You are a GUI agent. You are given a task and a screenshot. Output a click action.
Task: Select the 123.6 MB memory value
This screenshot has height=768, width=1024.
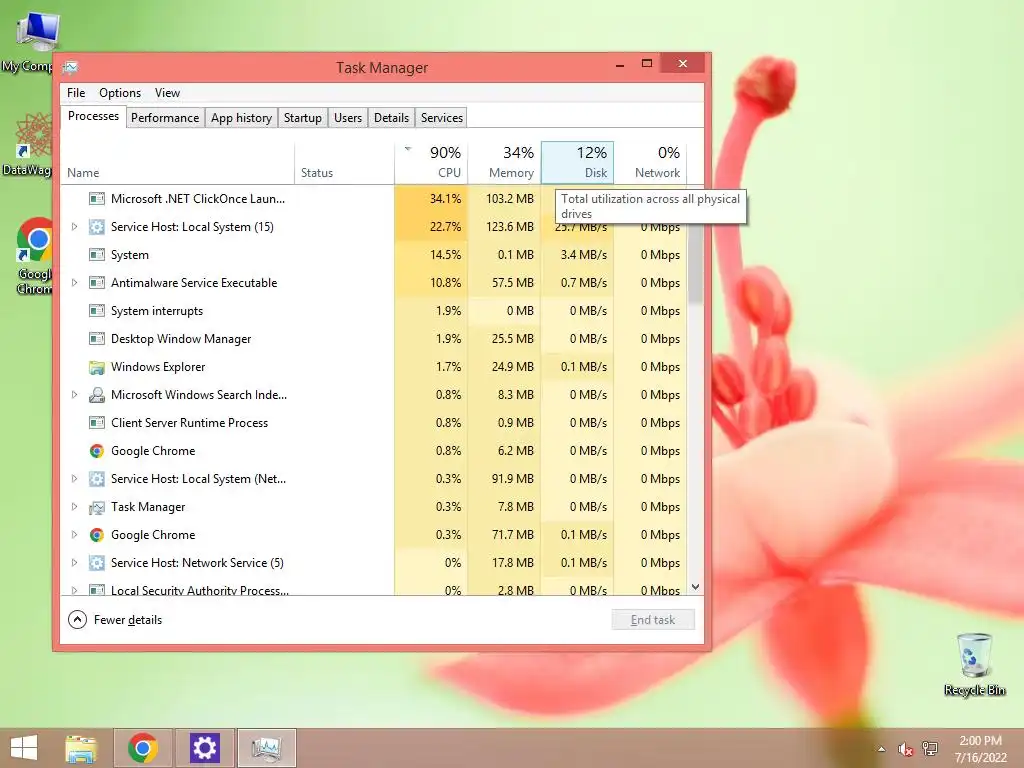pos(504,227)
